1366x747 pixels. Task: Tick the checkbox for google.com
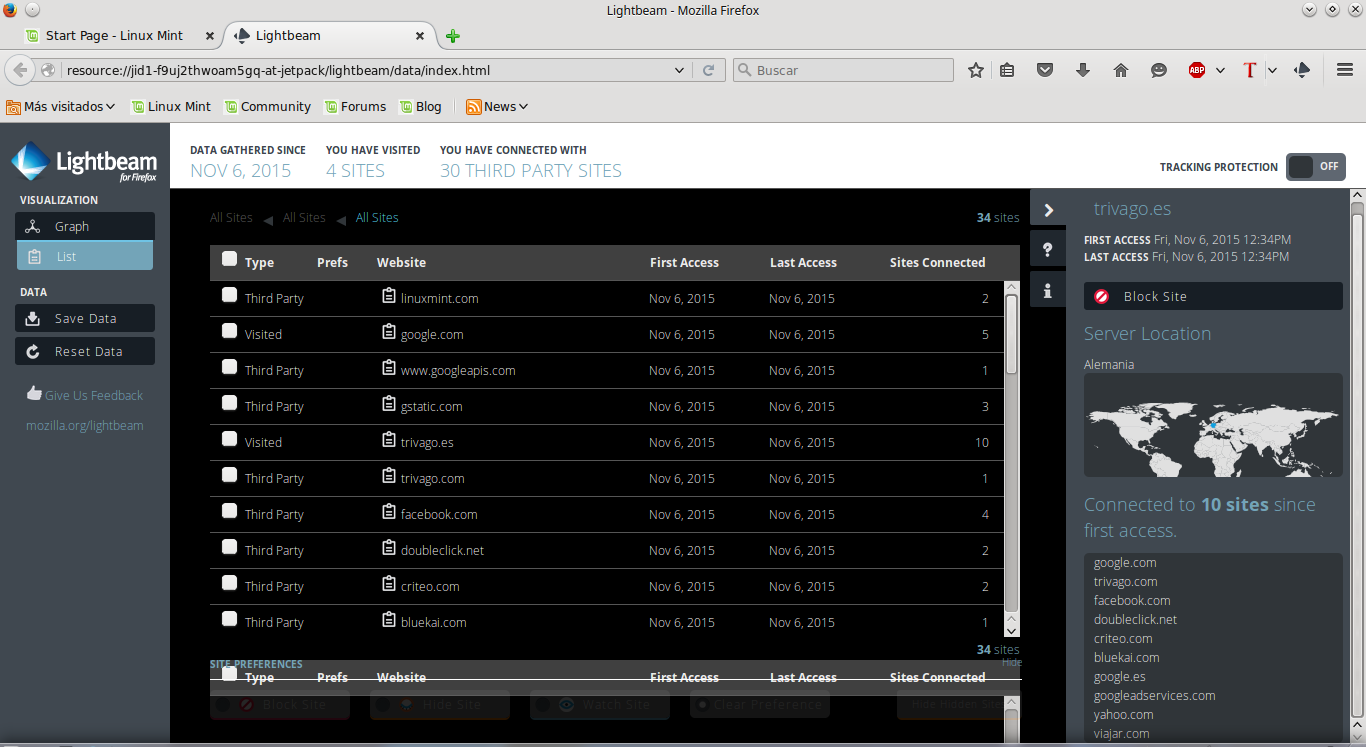229,331
